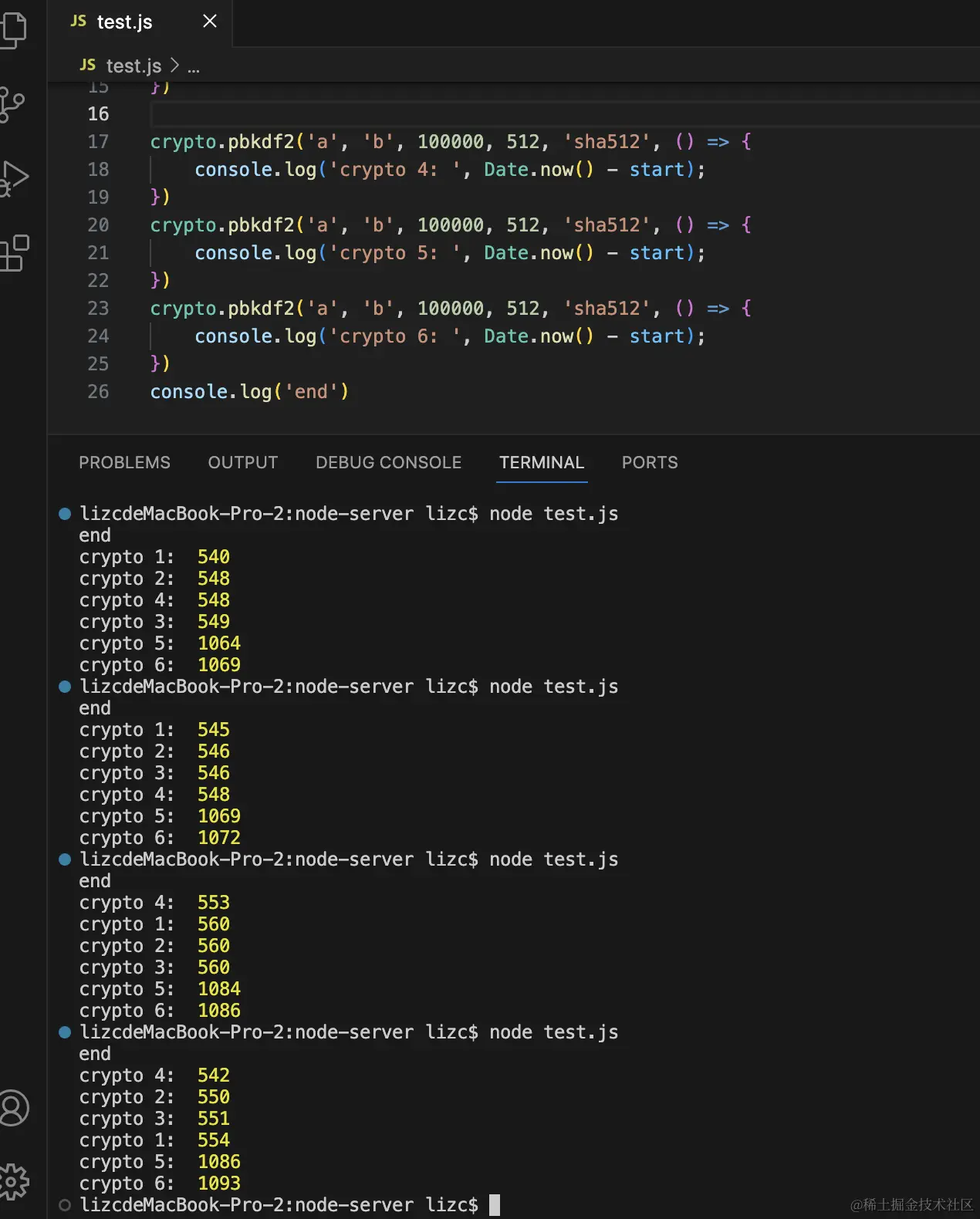The image size is (980, 1219).
Task: Open the Run and Debug view
Action: pyautogui.click(x=14, y=178)
